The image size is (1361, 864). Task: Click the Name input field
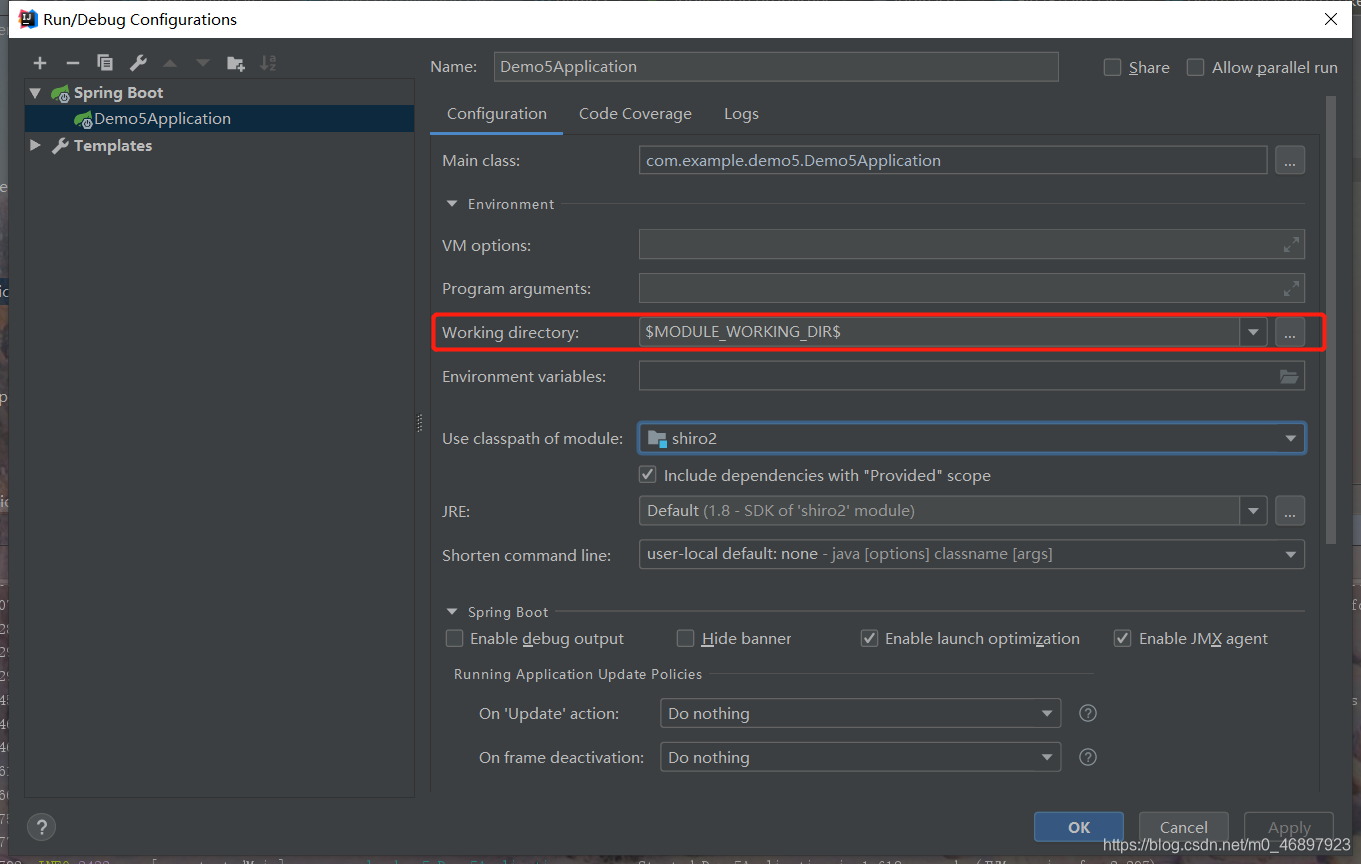(776, 67)
